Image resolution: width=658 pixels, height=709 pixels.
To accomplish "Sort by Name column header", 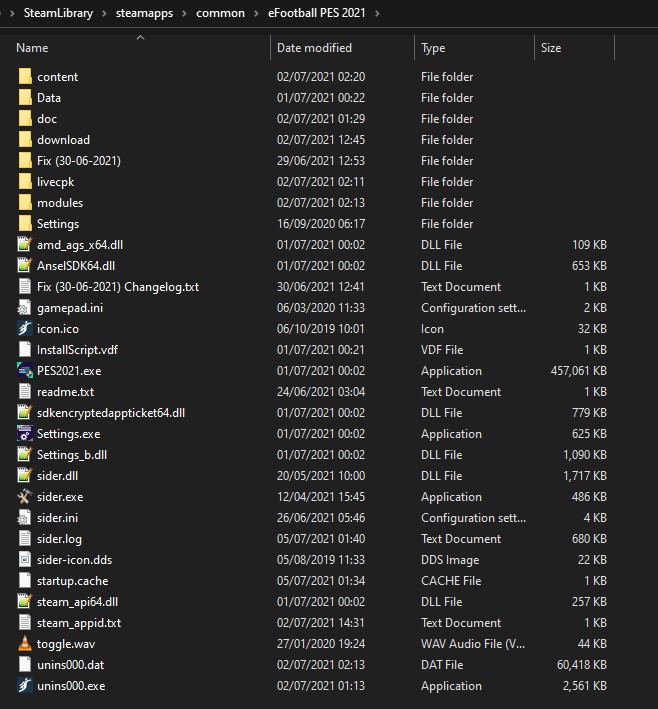I will [32, 47].
